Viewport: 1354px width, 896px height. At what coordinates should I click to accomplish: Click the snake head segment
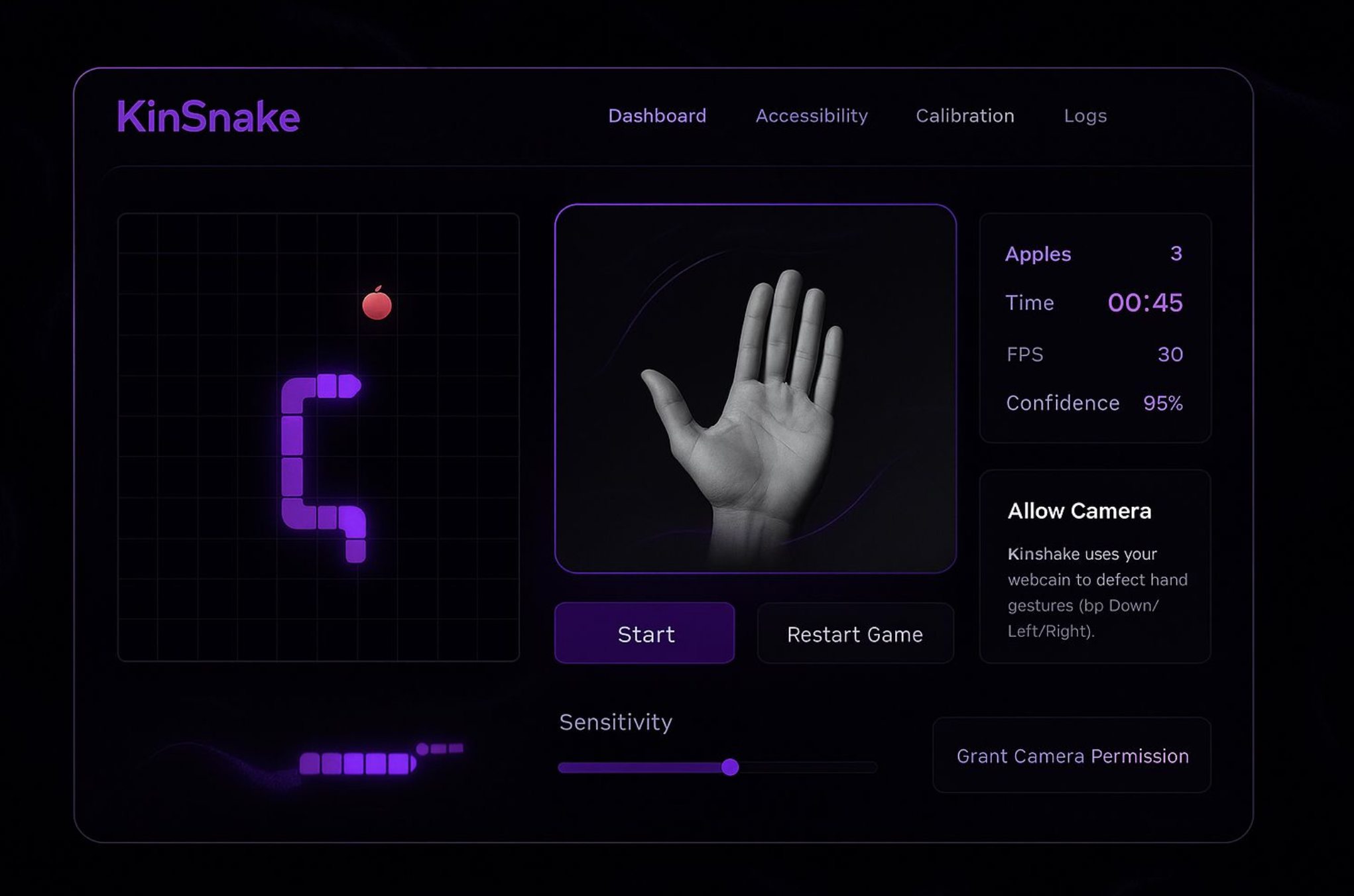click(349, 386)
